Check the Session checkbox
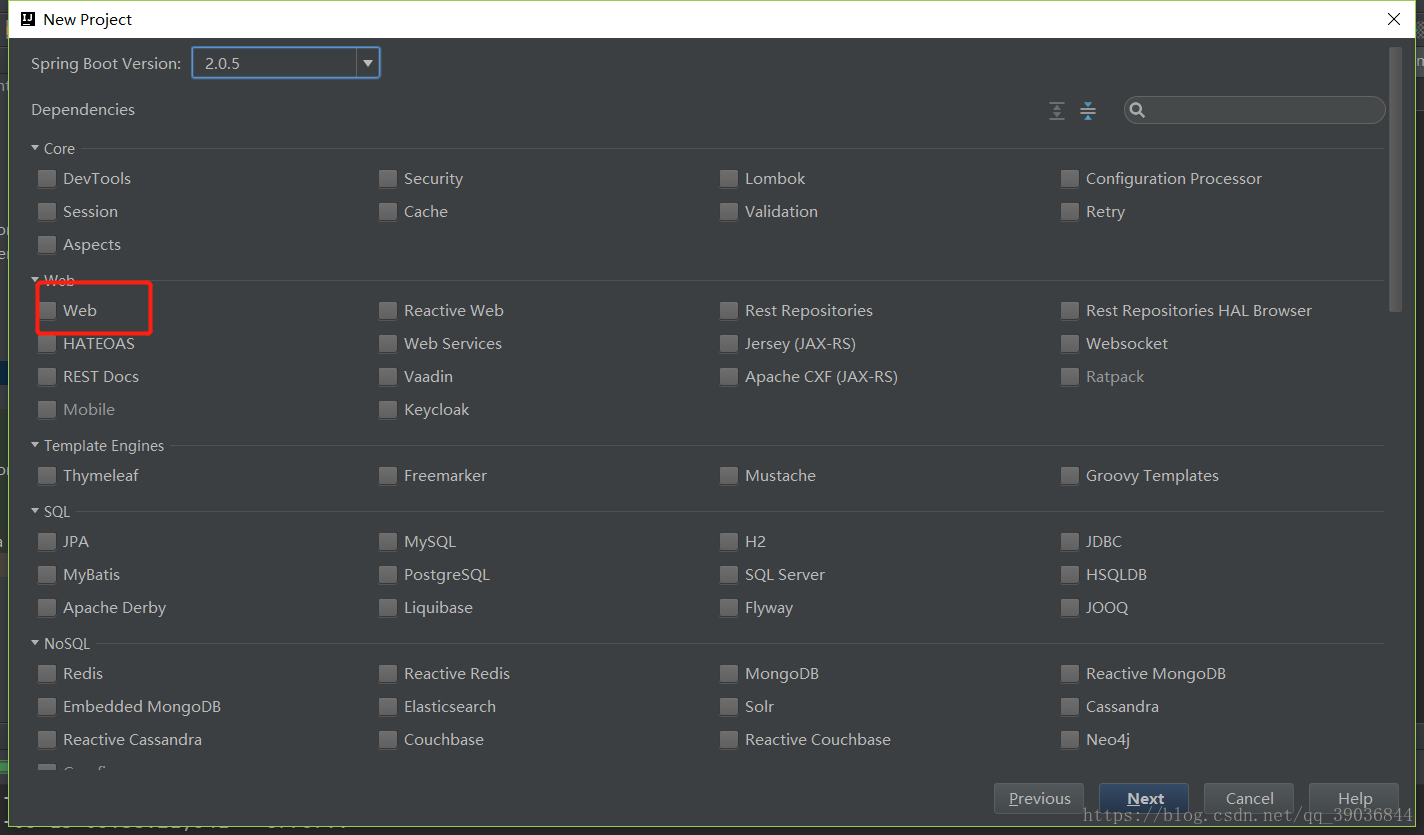Viewport: 1424px width, 835px height. tap(47, 212)
